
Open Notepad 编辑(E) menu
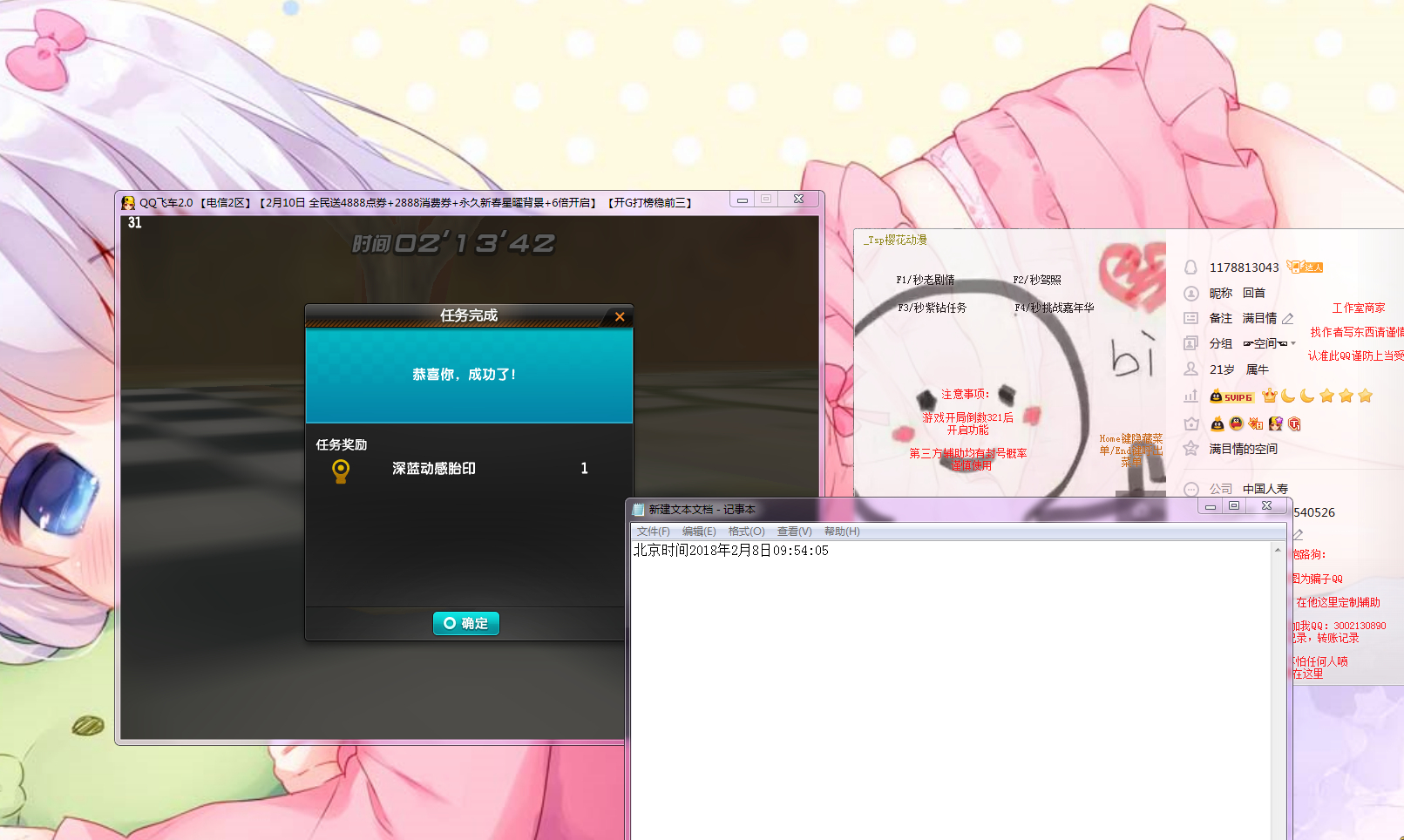[699, 532]
